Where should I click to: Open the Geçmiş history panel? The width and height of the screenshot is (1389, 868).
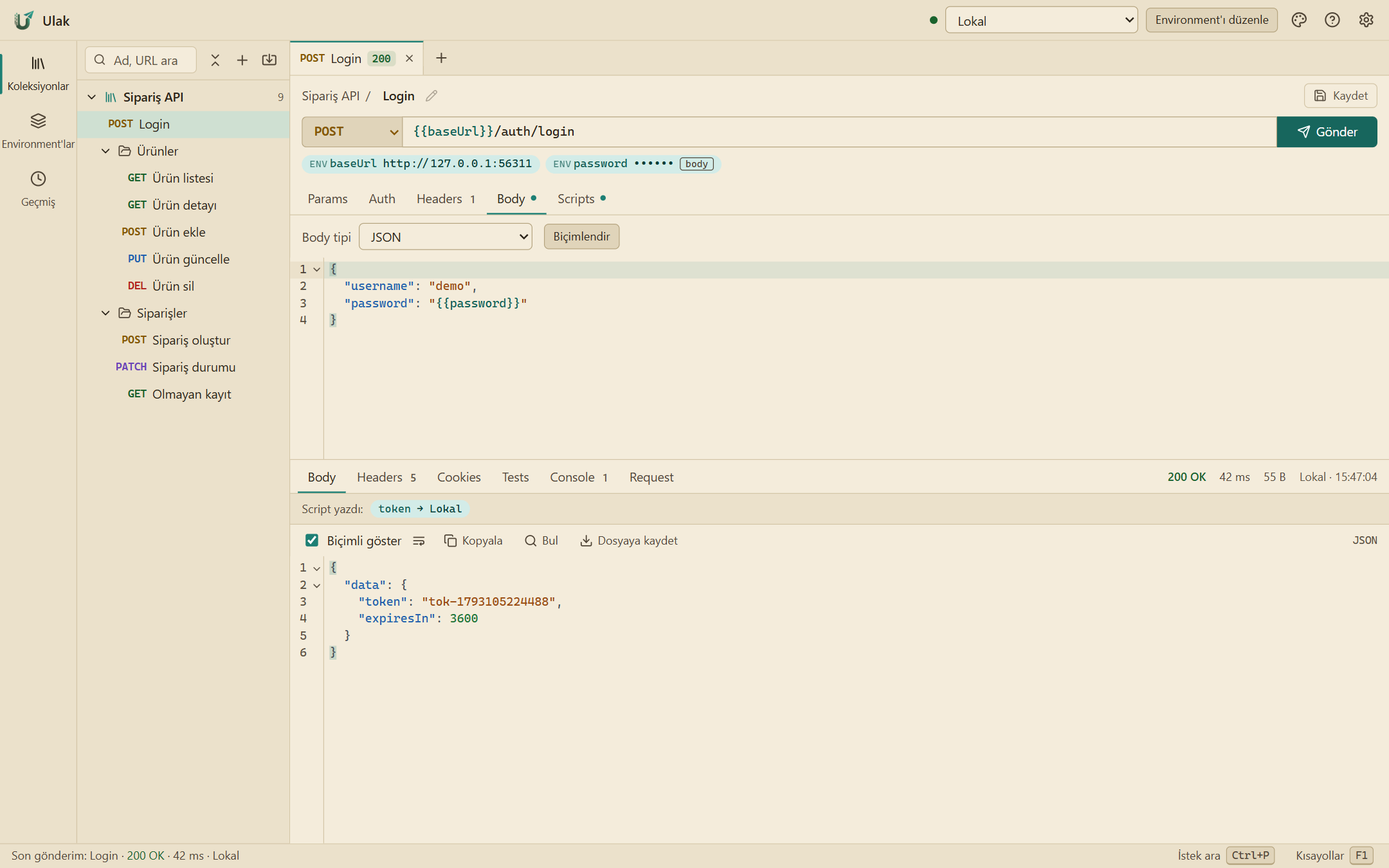point(38,189)
